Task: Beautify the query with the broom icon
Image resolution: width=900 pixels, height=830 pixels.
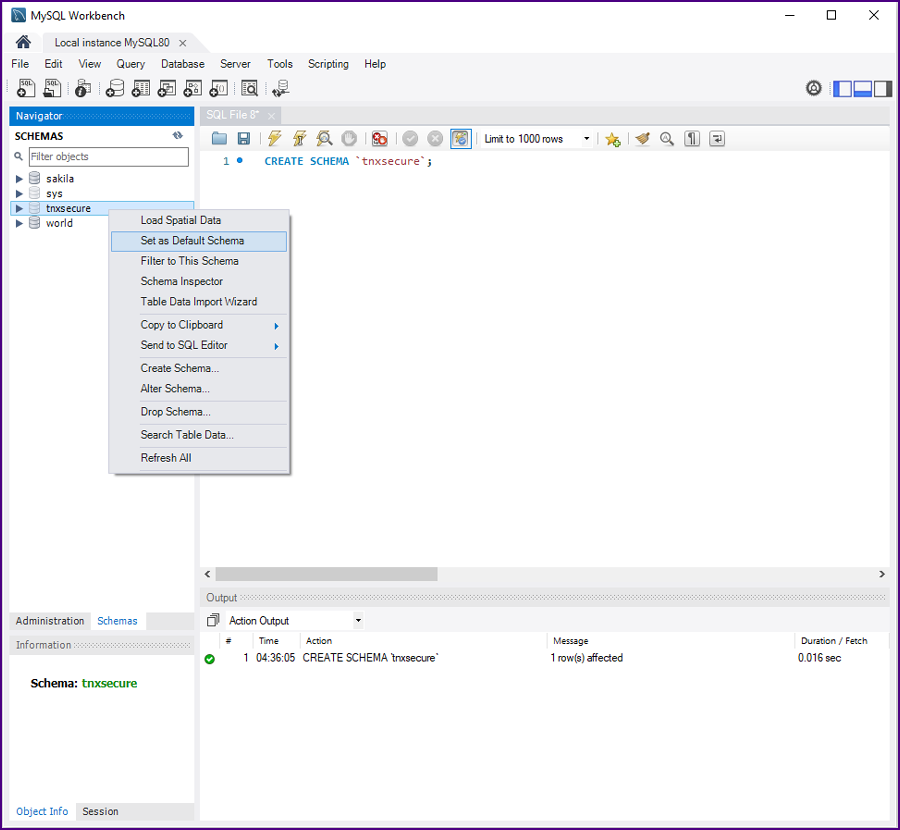Action: click(642, 138)
